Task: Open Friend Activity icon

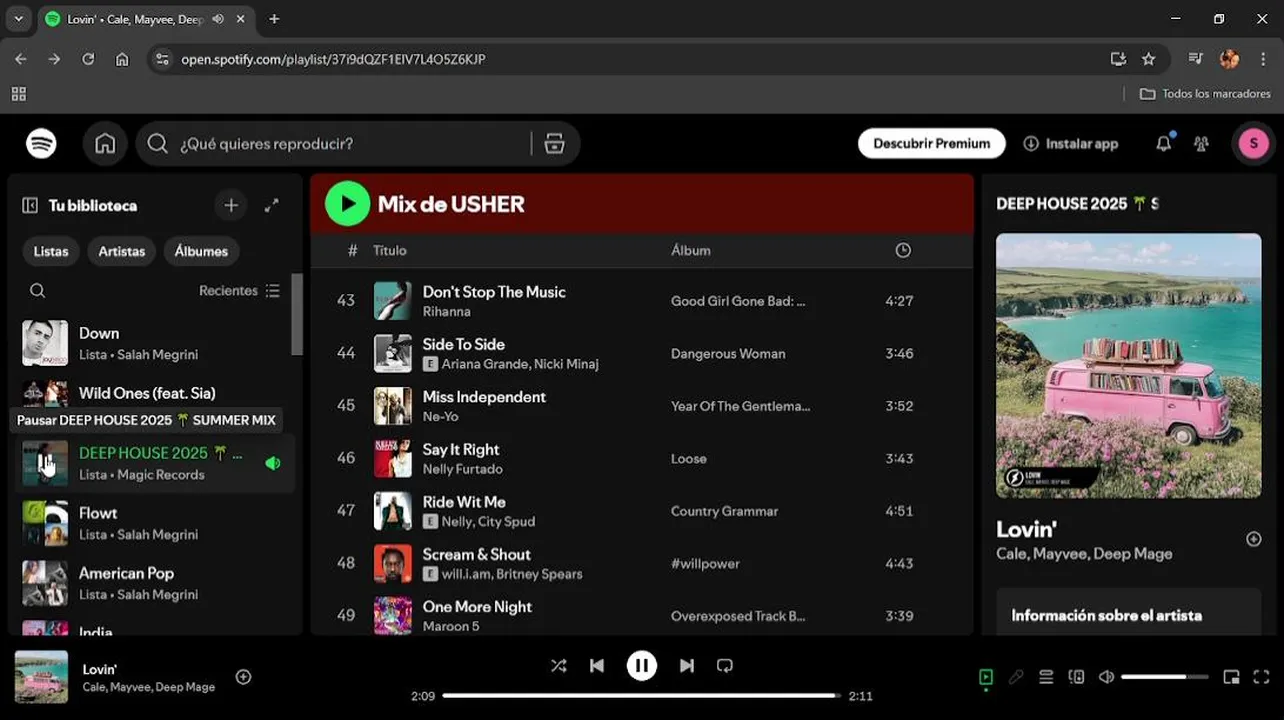Action: click(x=1201, y=144)
